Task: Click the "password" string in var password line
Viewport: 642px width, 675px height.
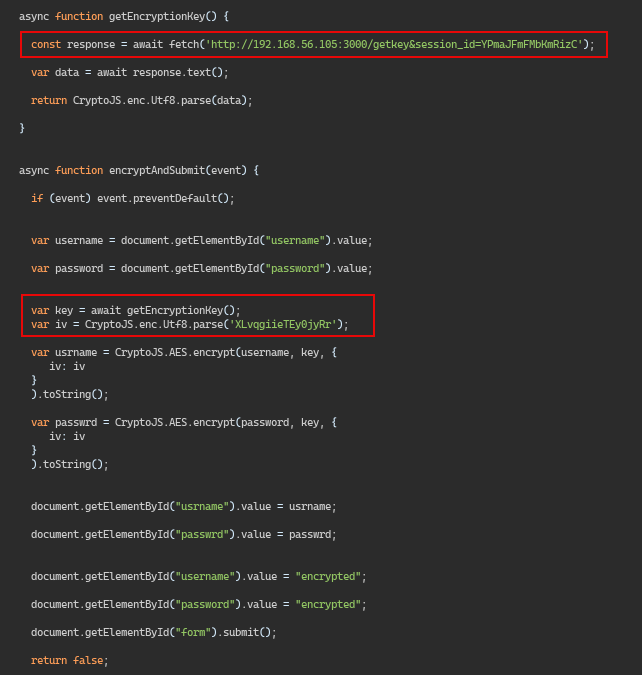Action: point(295,268)
